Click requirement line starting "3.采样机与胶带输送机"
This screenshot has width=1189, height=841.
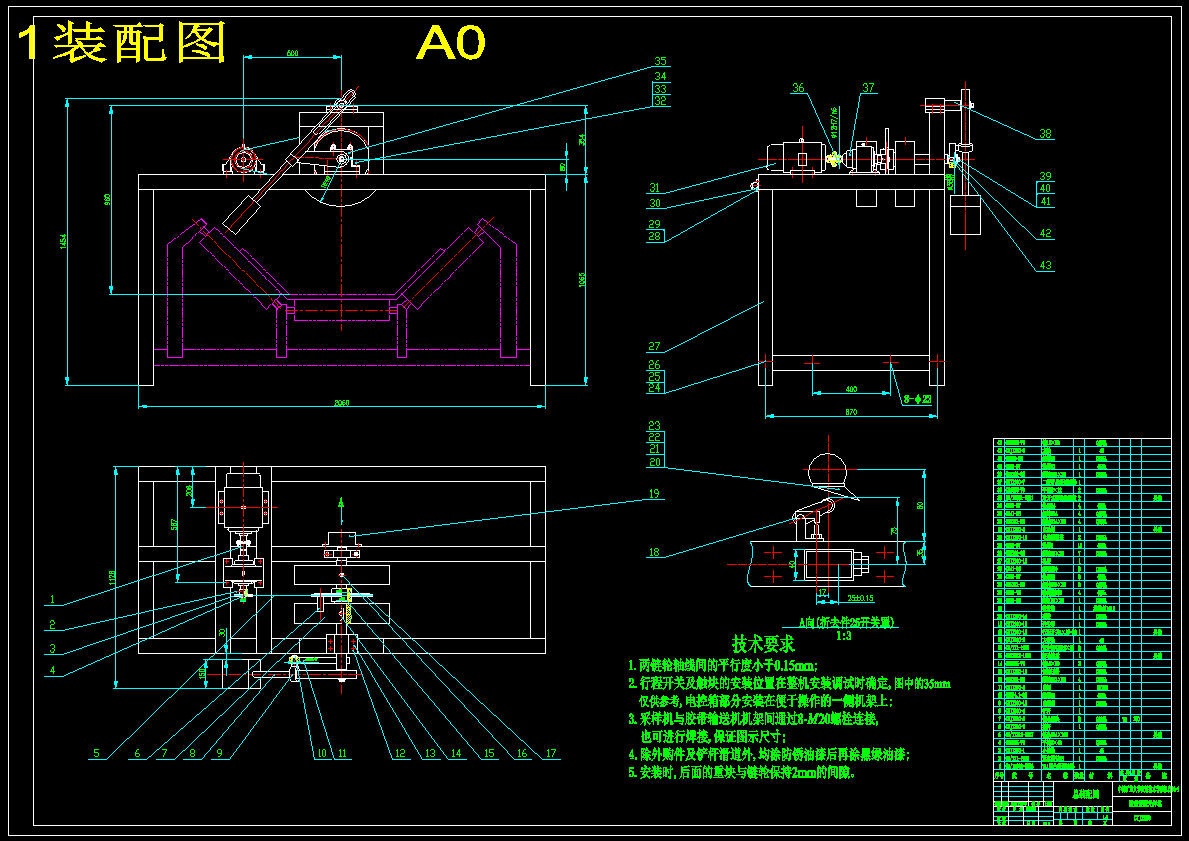click(754, 718)
